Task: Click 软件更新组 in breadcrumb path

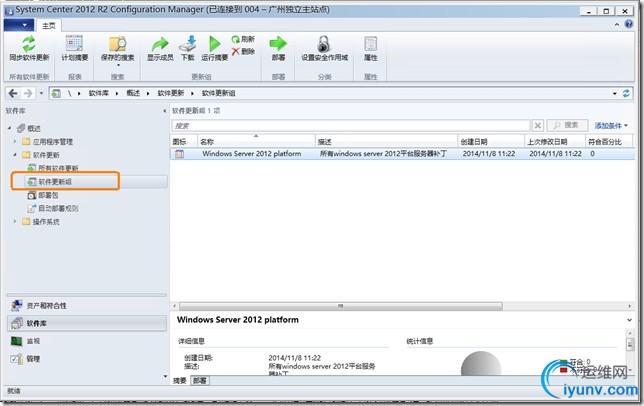Action: (x=218, y=93)
